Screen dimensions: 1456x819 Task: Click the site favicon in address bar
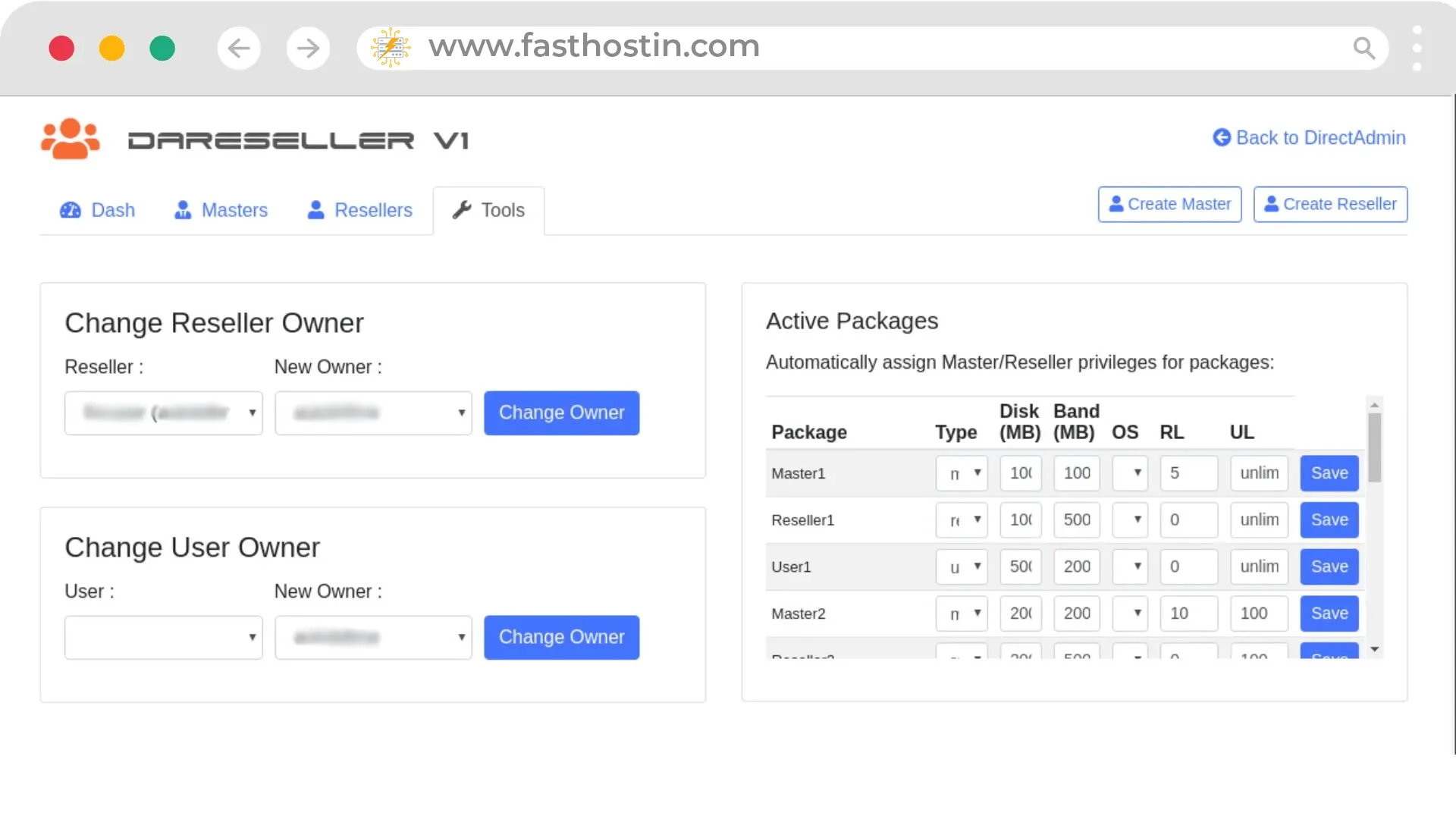pyautogui.click(x=391, y=48)
